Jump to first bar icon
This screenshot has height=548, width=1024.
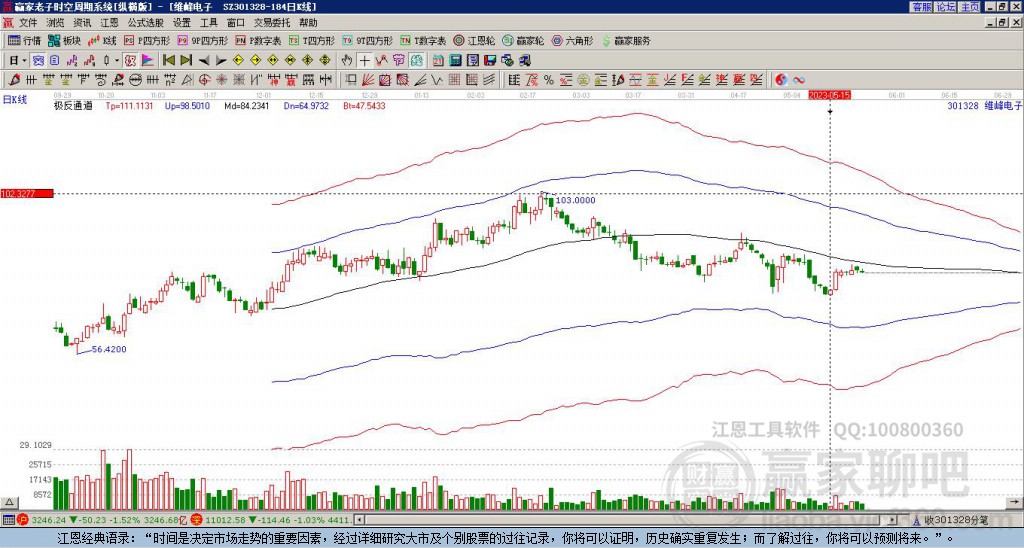(168, 61)
